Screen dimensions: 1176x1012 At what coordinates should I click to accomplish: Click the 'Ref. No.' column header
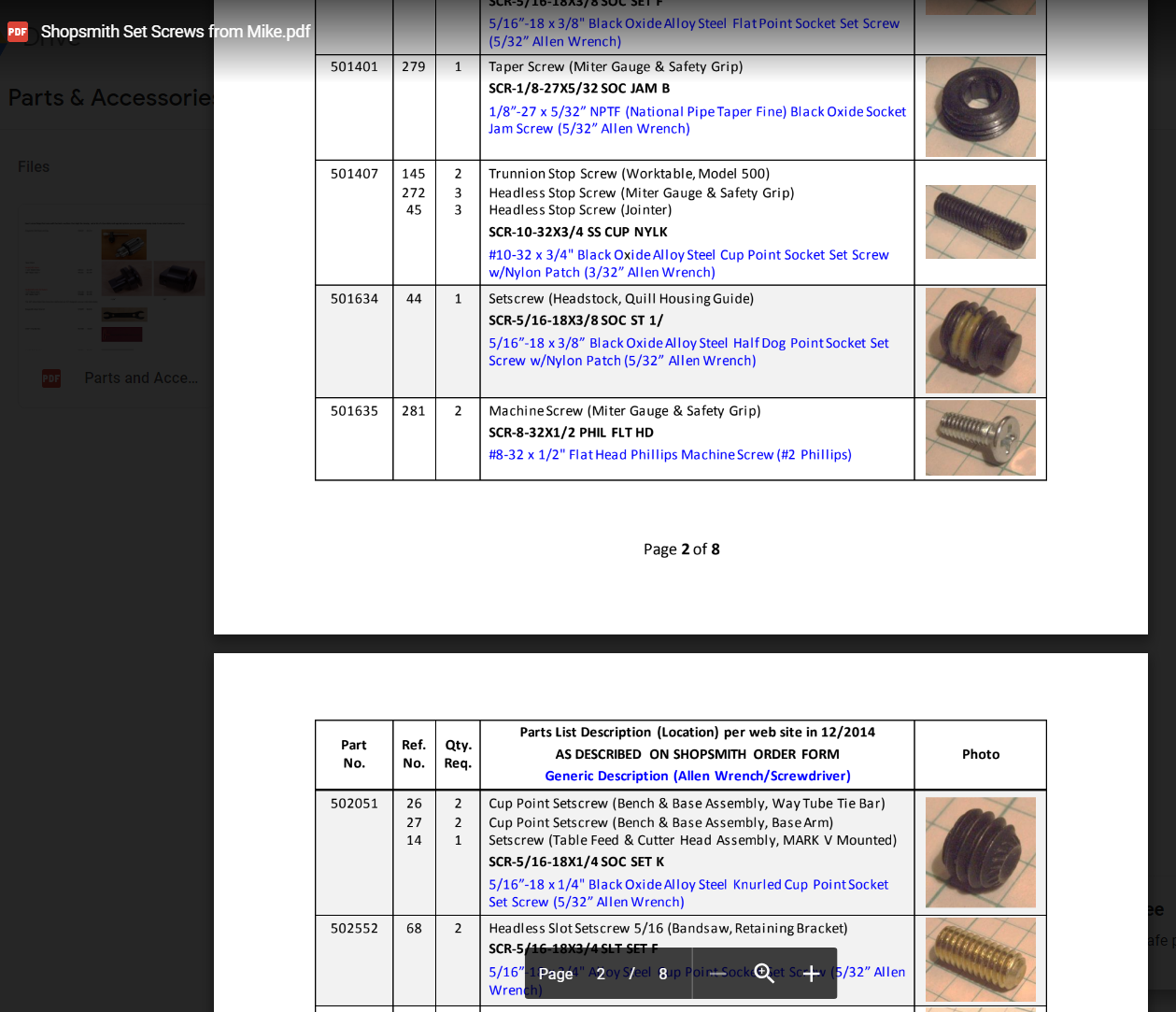(414, 754)
